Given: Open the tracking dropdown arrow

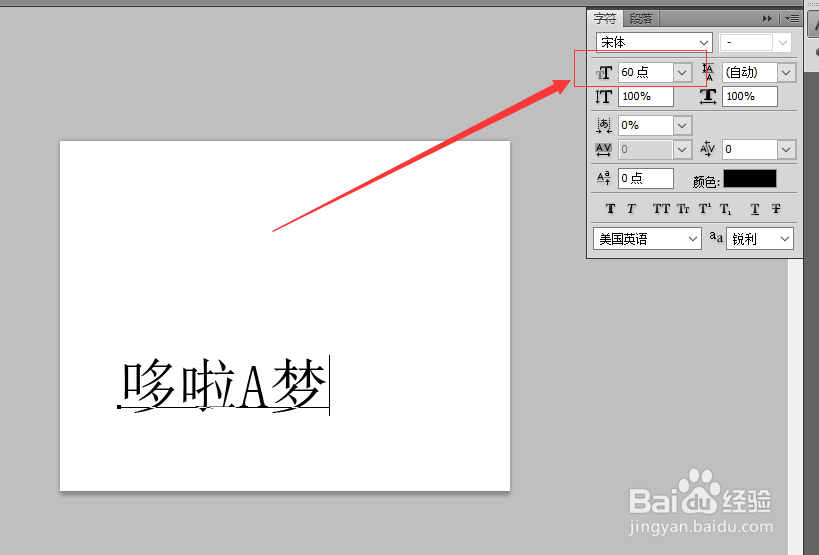Looking at the screenshot, I should (786, 150).
